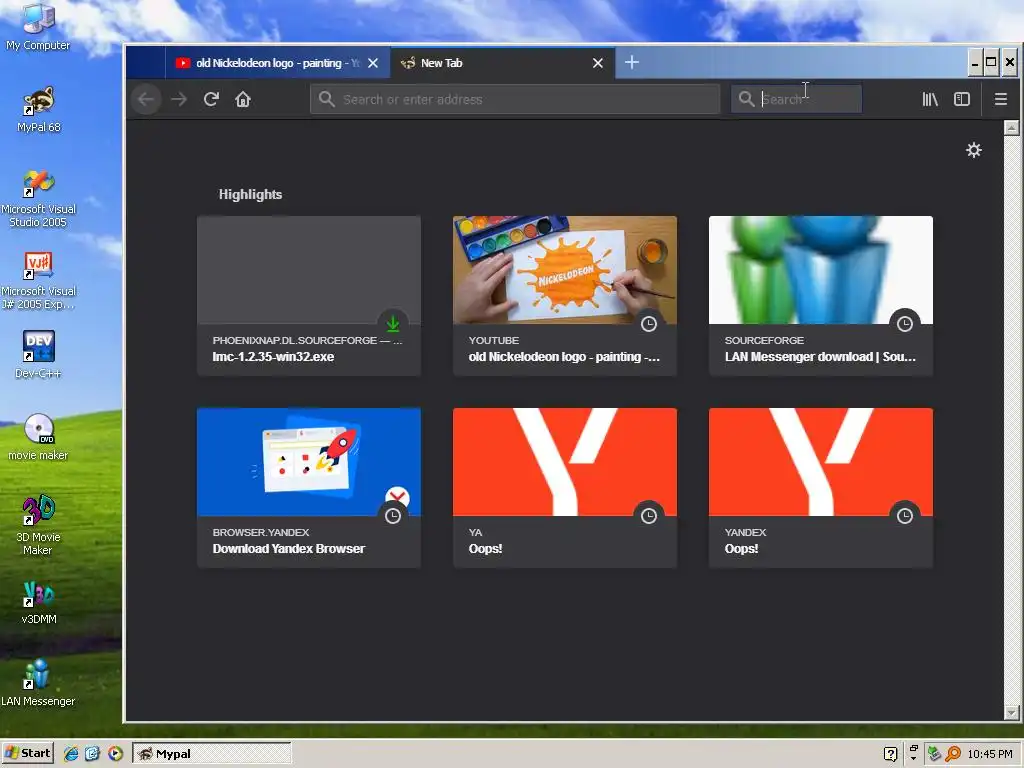
Task: Launch Internet Explorer from quick launch
Action: tap(71, 754)
